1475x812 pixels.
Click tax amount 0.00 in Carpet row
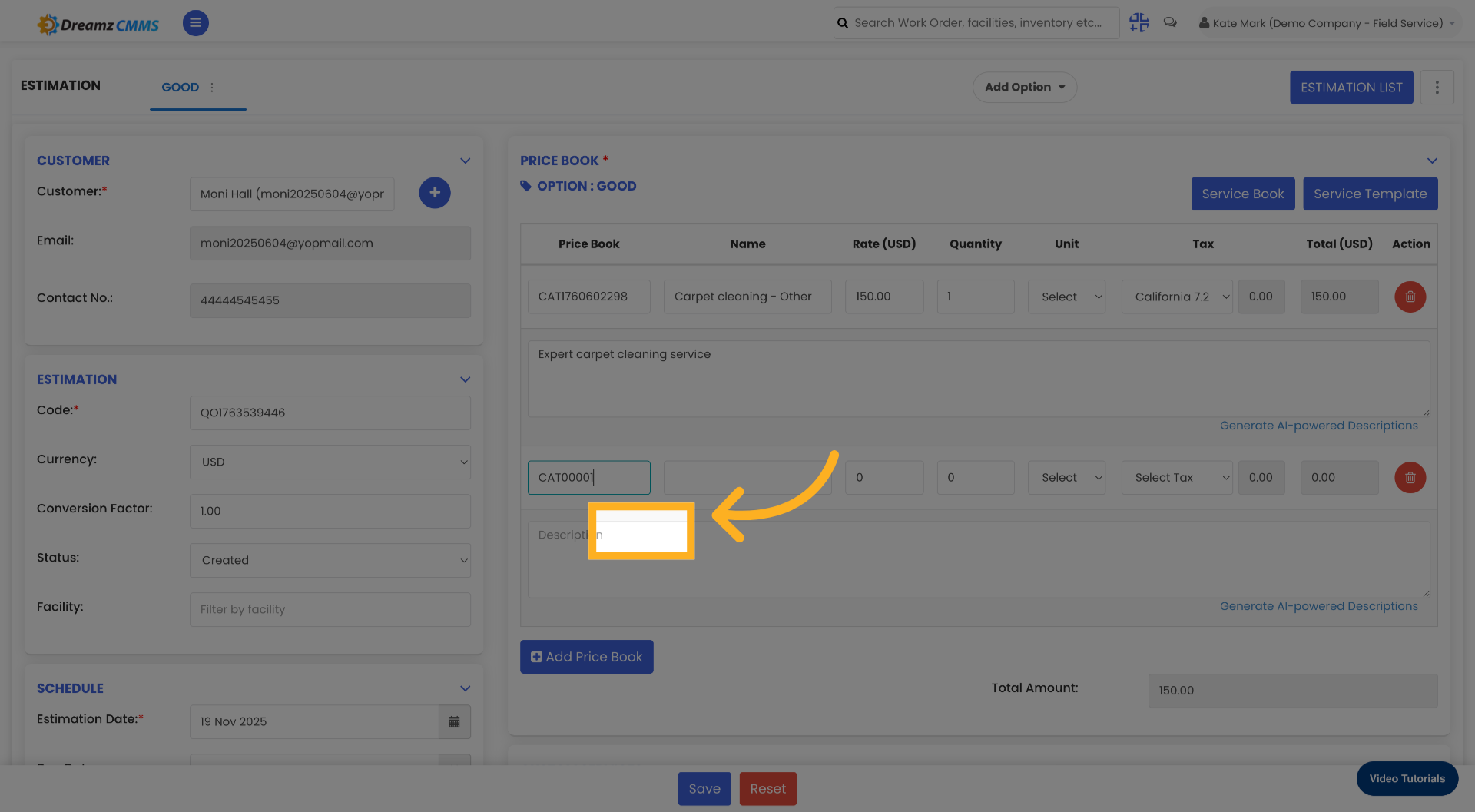pos(1261,297)
